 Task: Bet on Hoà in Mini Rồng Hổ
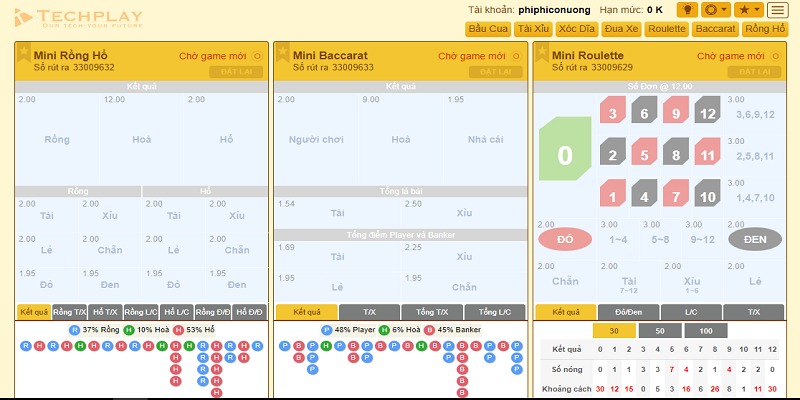click(115, 139)
